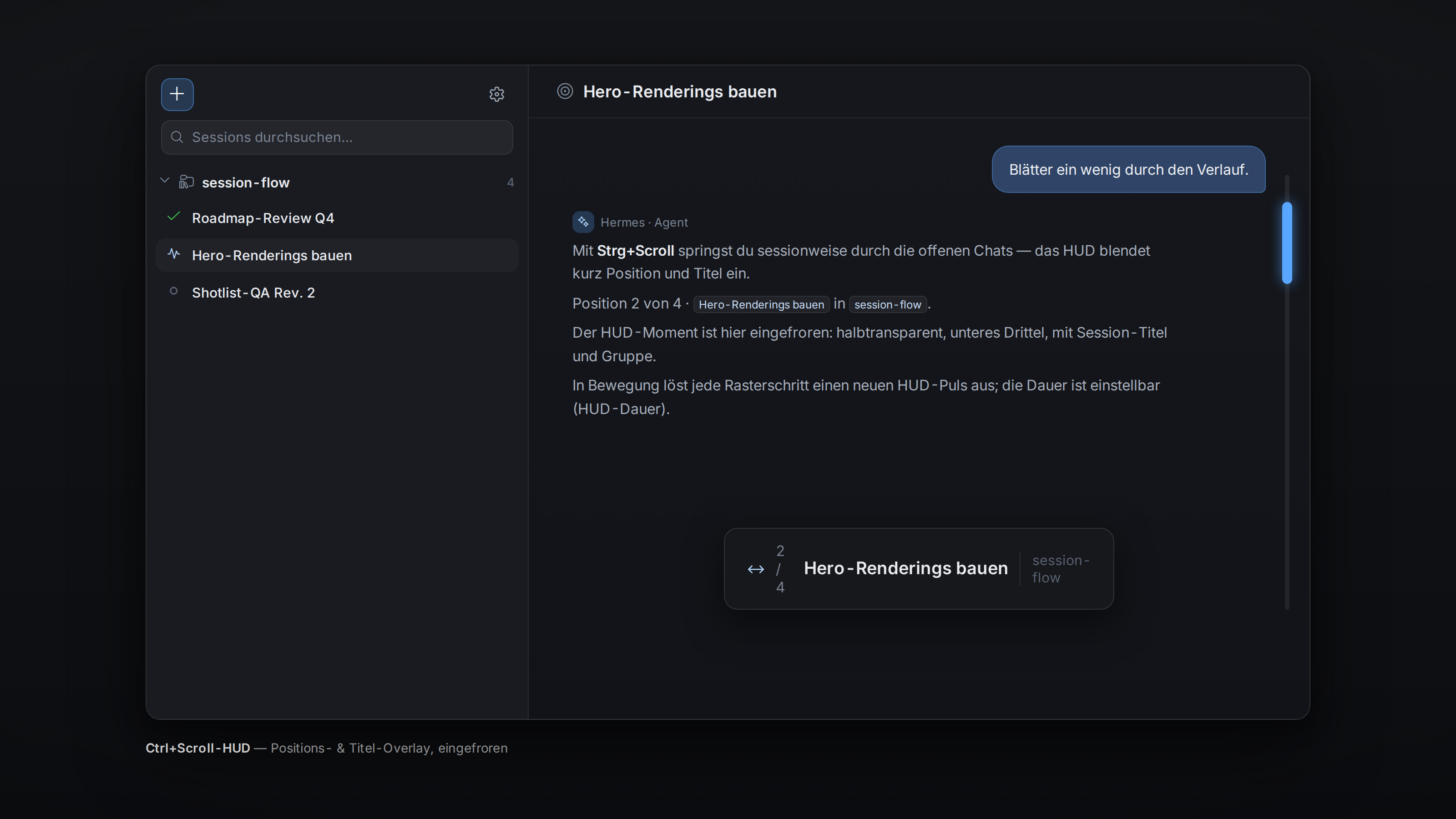Click the blue chat scrollbar thumb
Image resolution: width=1456 pixels, height=819 pixels.
tap(1287, 243)
